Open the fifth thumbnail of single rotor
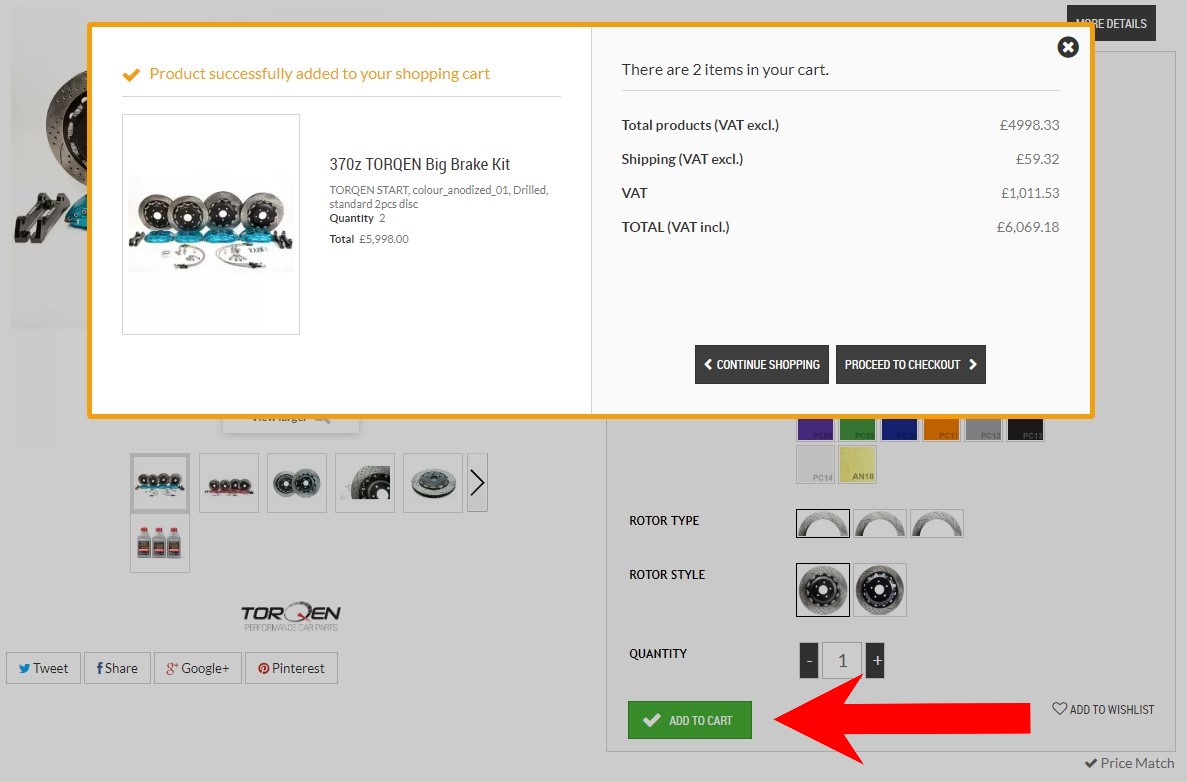The width and height of the screenshot is (1187, 782). (433, 483)
